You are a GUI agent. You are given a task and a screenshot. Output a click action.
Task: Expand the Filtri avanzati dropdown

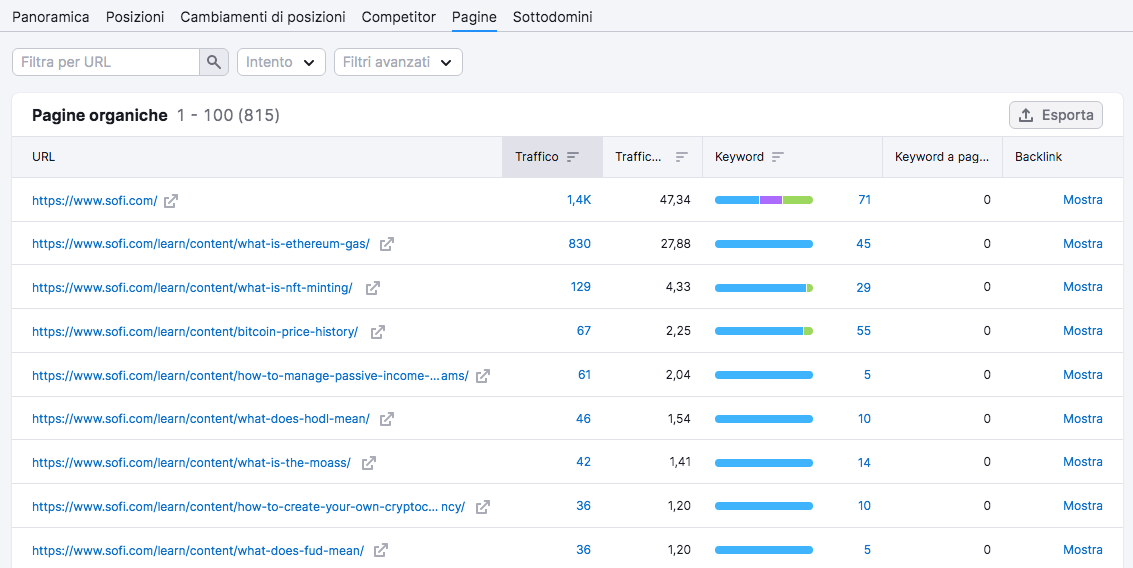click(x=397, y=62)
